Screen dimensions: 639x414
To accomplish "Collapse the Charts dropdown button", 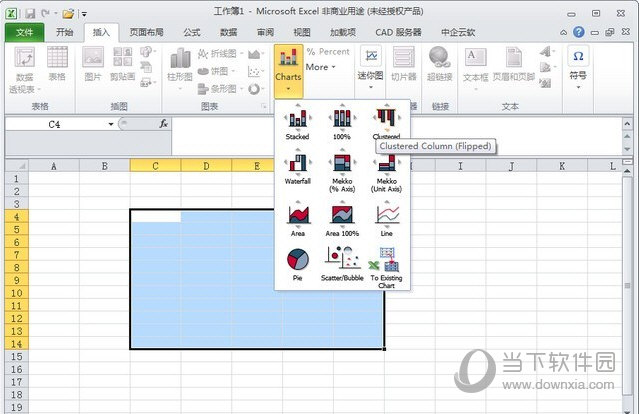I will pos(287,68).
